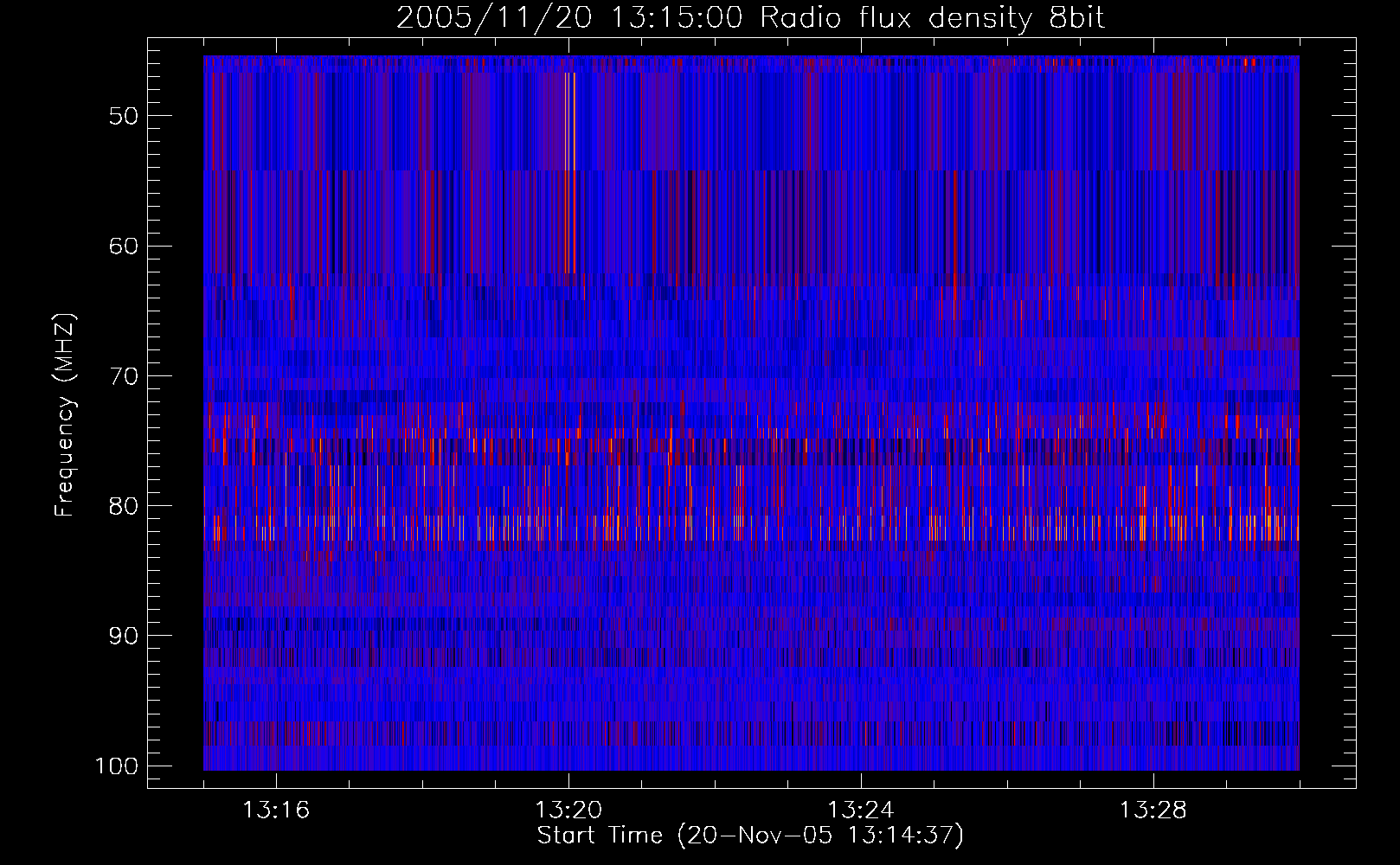This screenshot has height=865, width=1400.
Task: Click the 100 frequency tick label
Action: 116,766
